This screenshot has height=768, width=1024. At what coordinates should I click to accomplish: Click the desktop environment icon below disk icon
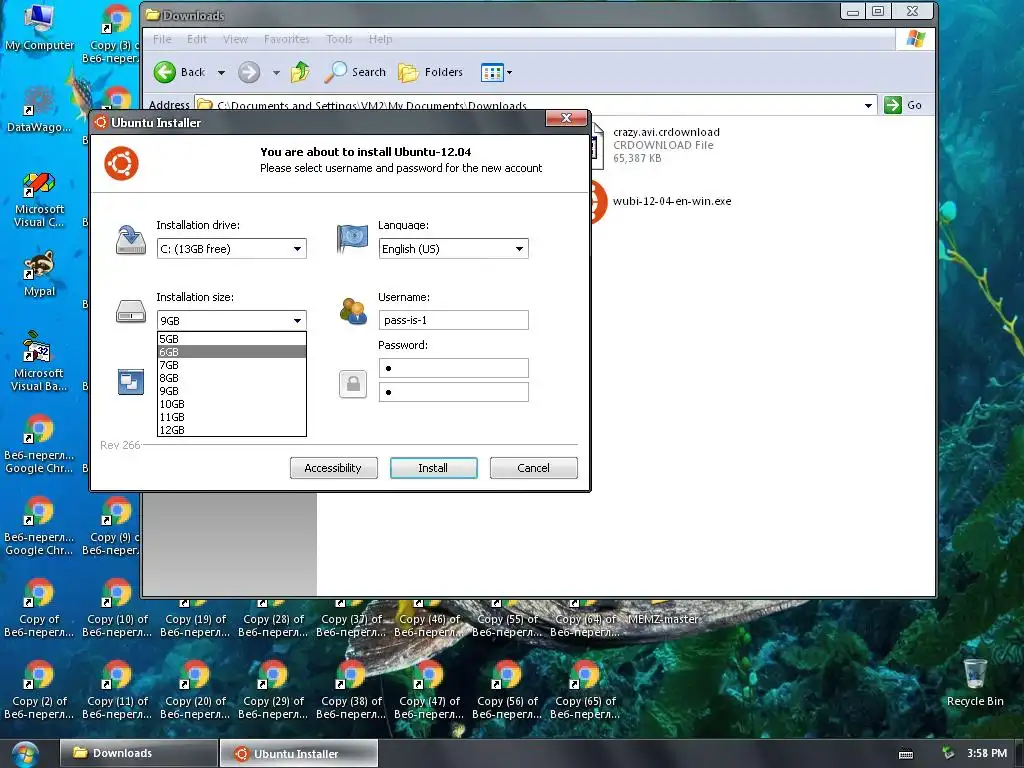tap(131, 382)
